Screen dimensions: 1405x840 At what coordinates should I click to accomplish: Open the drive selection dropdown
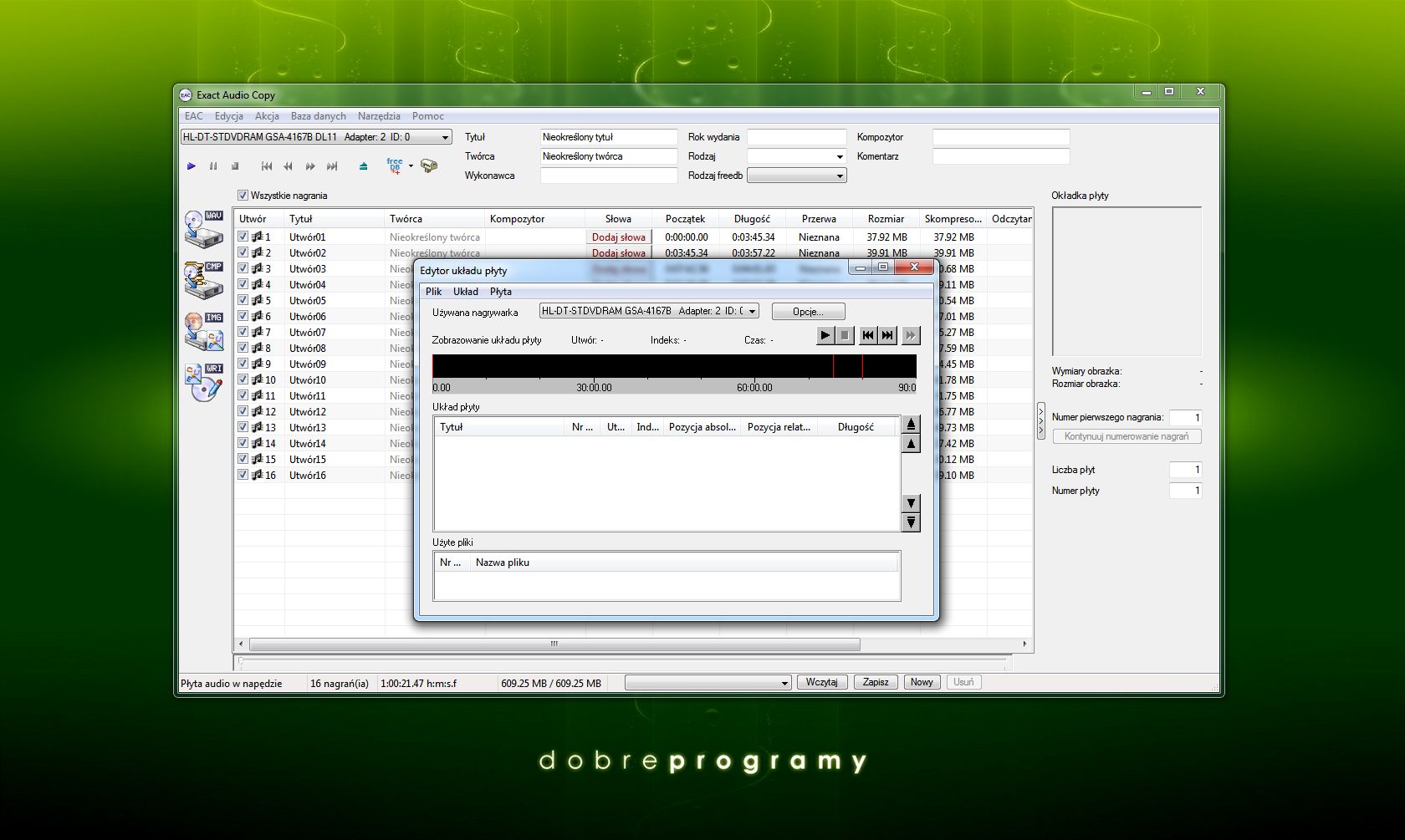(445, 136)
